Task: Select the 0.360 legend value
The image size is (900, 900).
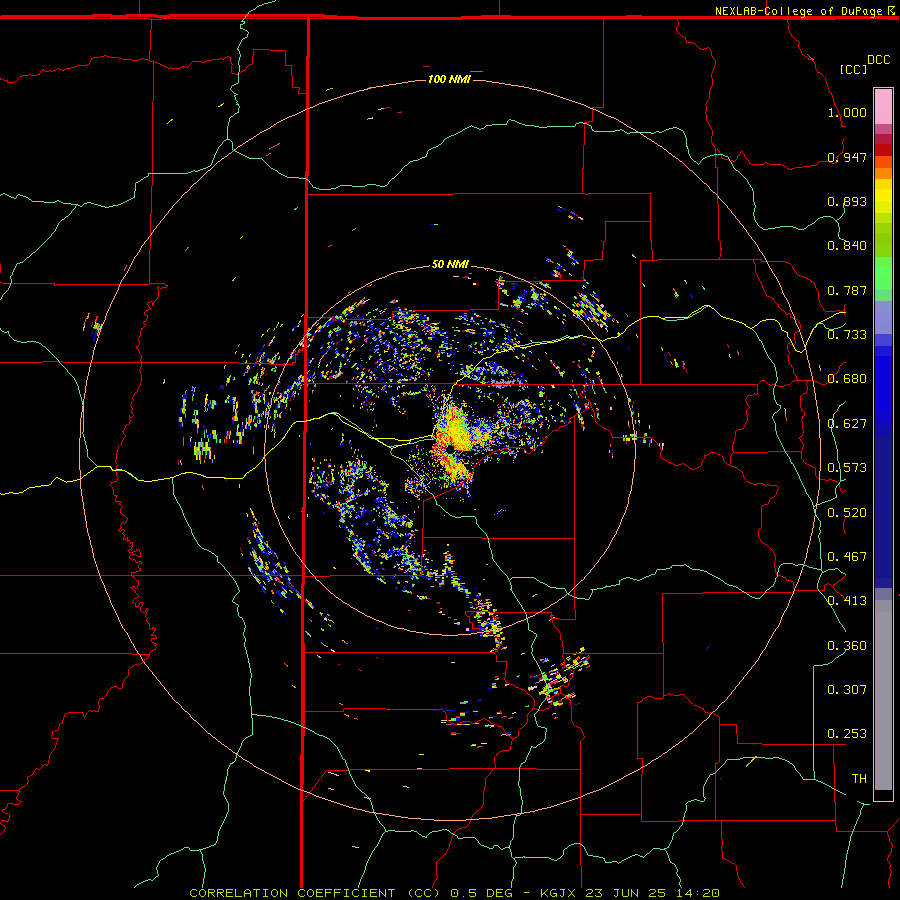Action: click(x=847, y=646)
